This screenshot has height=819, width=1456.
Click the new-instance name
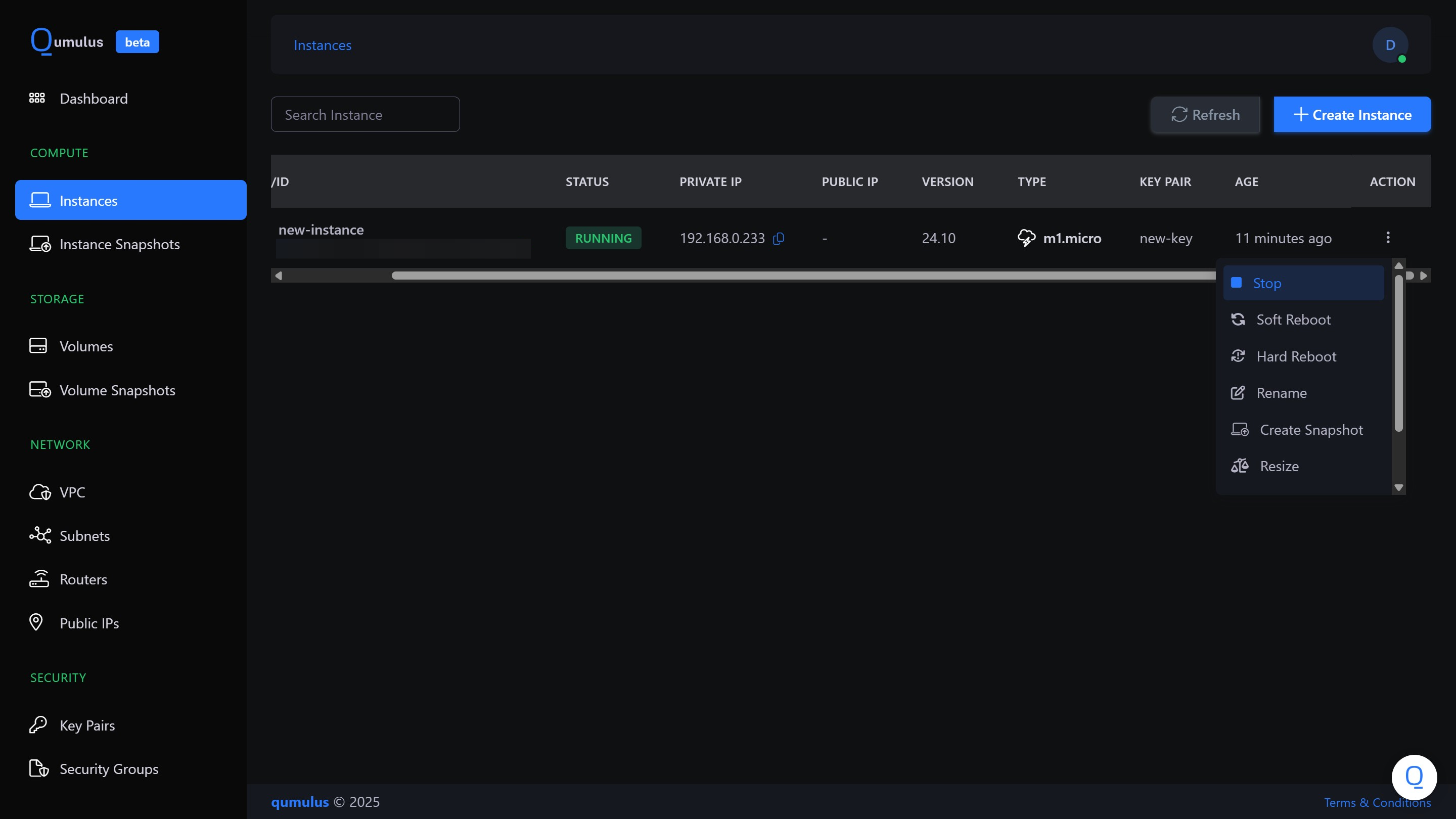click(321, 230)
